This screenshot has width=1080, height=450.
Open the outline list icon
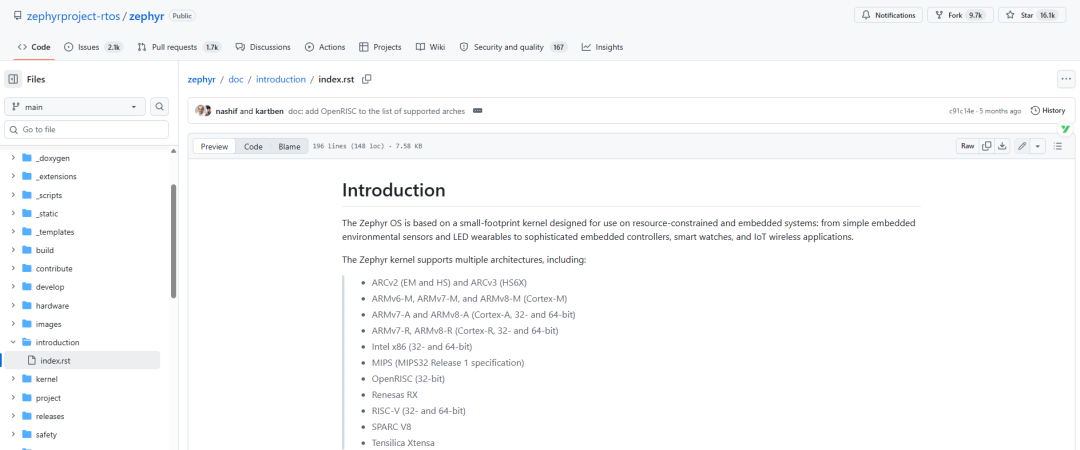click(x=1058, y=146)
